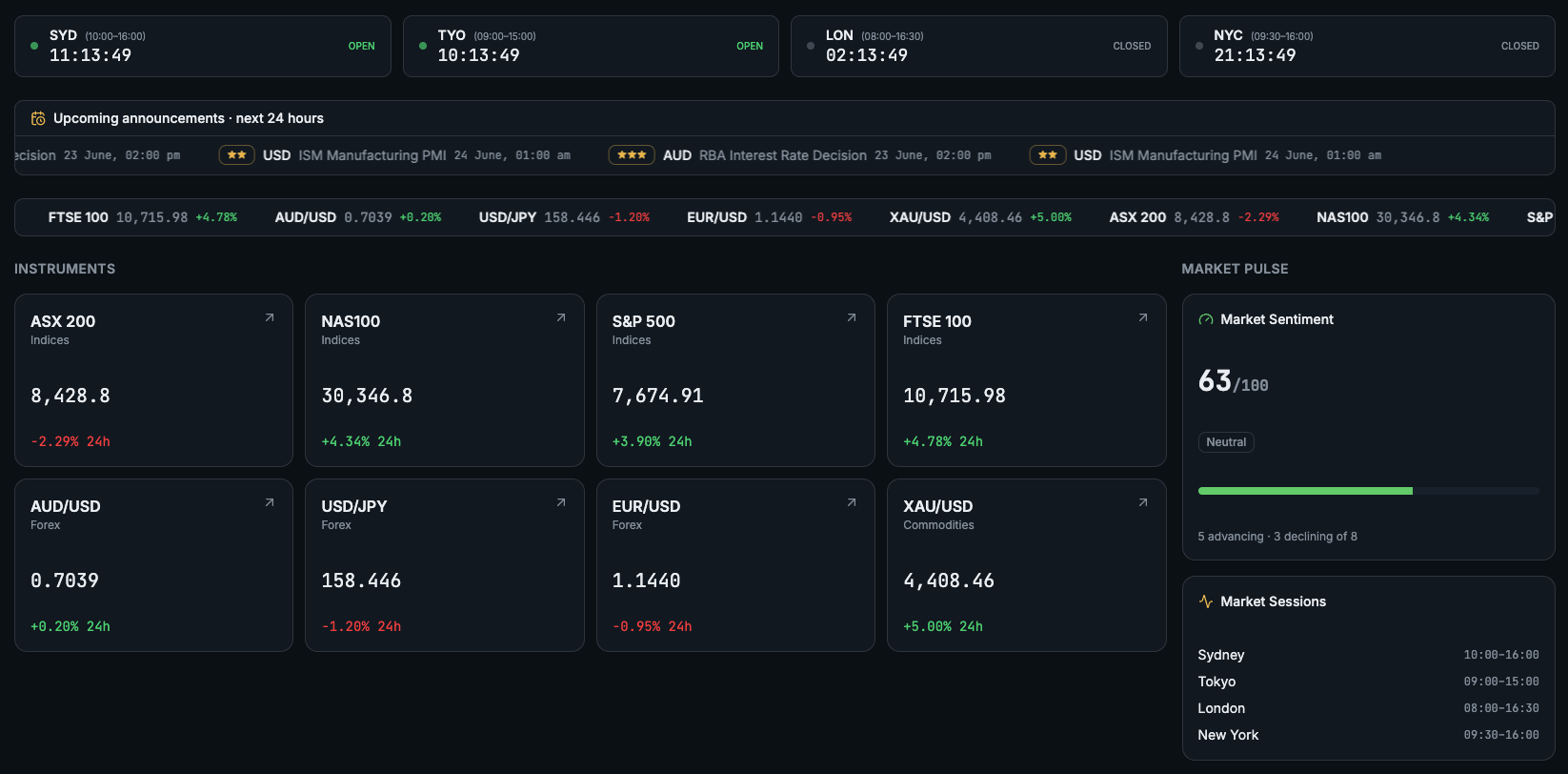The height and width of the screenshot is (774, 1568).
Task: Click the SYD OPEN status label
Action: (x=361, y=46)
